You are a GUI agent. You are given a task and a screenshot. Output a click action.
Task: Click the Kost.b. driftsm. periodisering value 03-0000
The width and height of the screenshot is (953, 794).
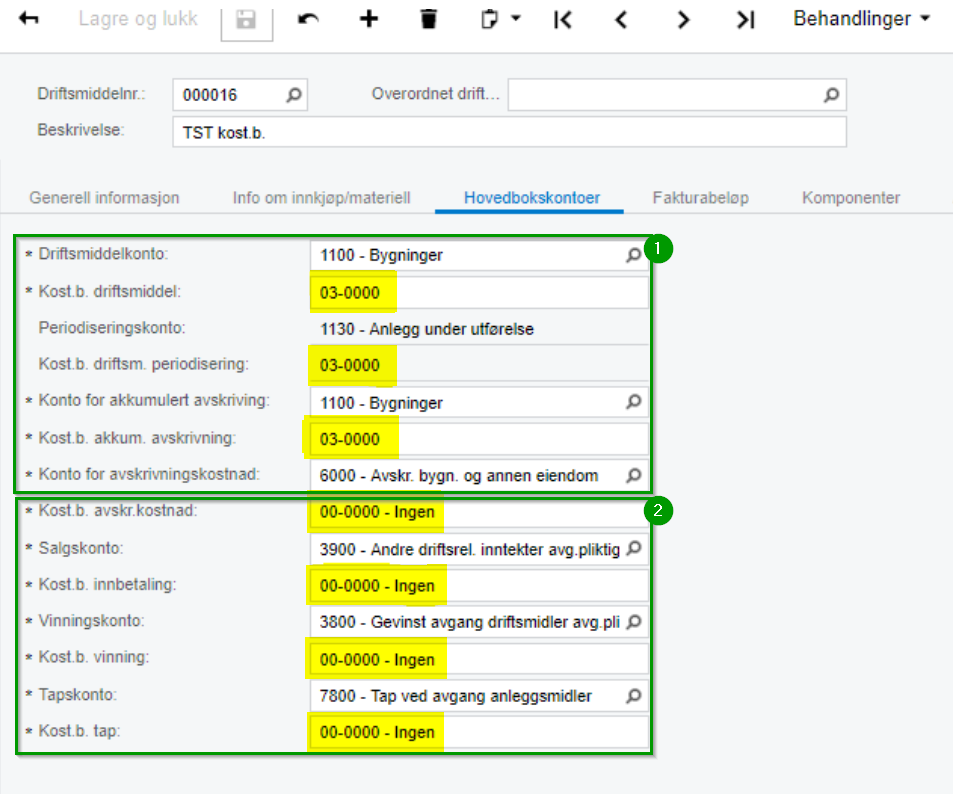[x=349, y=365]
